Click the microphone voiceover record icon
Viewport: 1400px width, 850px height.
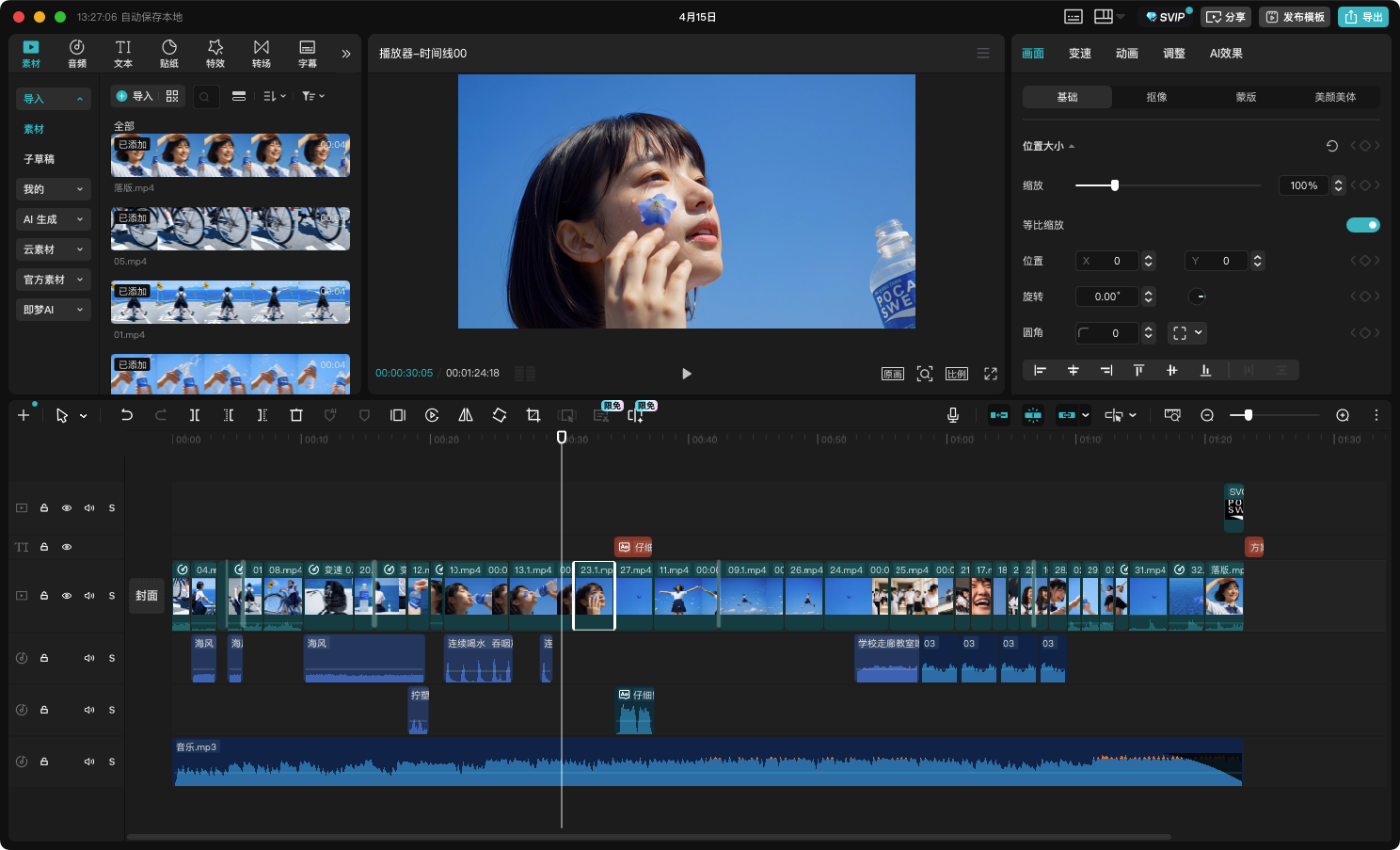pyautogui.click(x=953, y=415)
